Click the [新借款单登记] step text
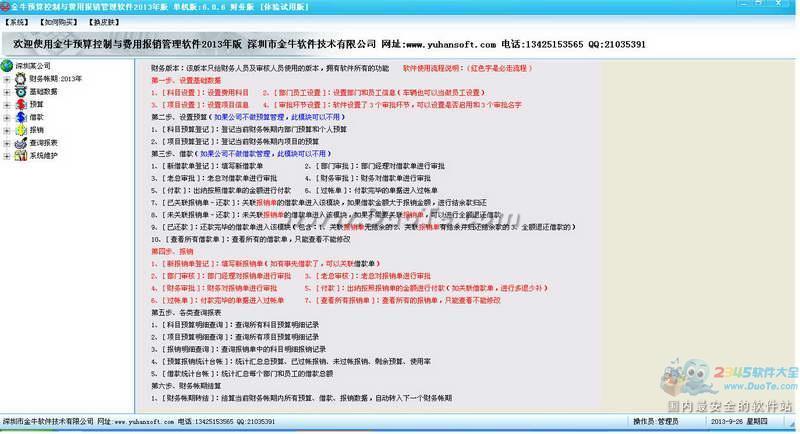The image size is (800, 434). click(x=207, y=166)
